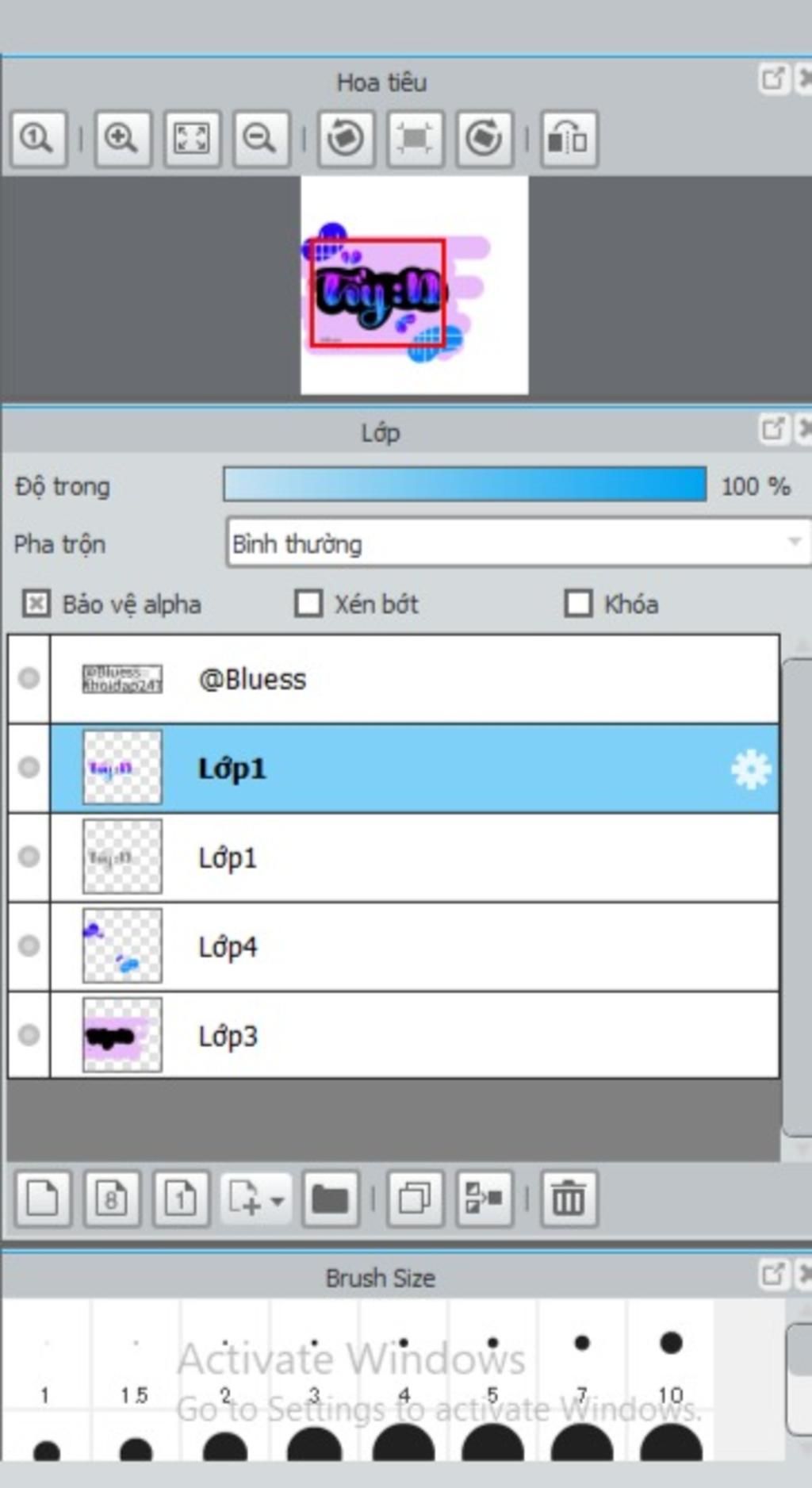Delete layer with trash icon
This screenshot has width=812, height=1488.
pos(569,1198)
